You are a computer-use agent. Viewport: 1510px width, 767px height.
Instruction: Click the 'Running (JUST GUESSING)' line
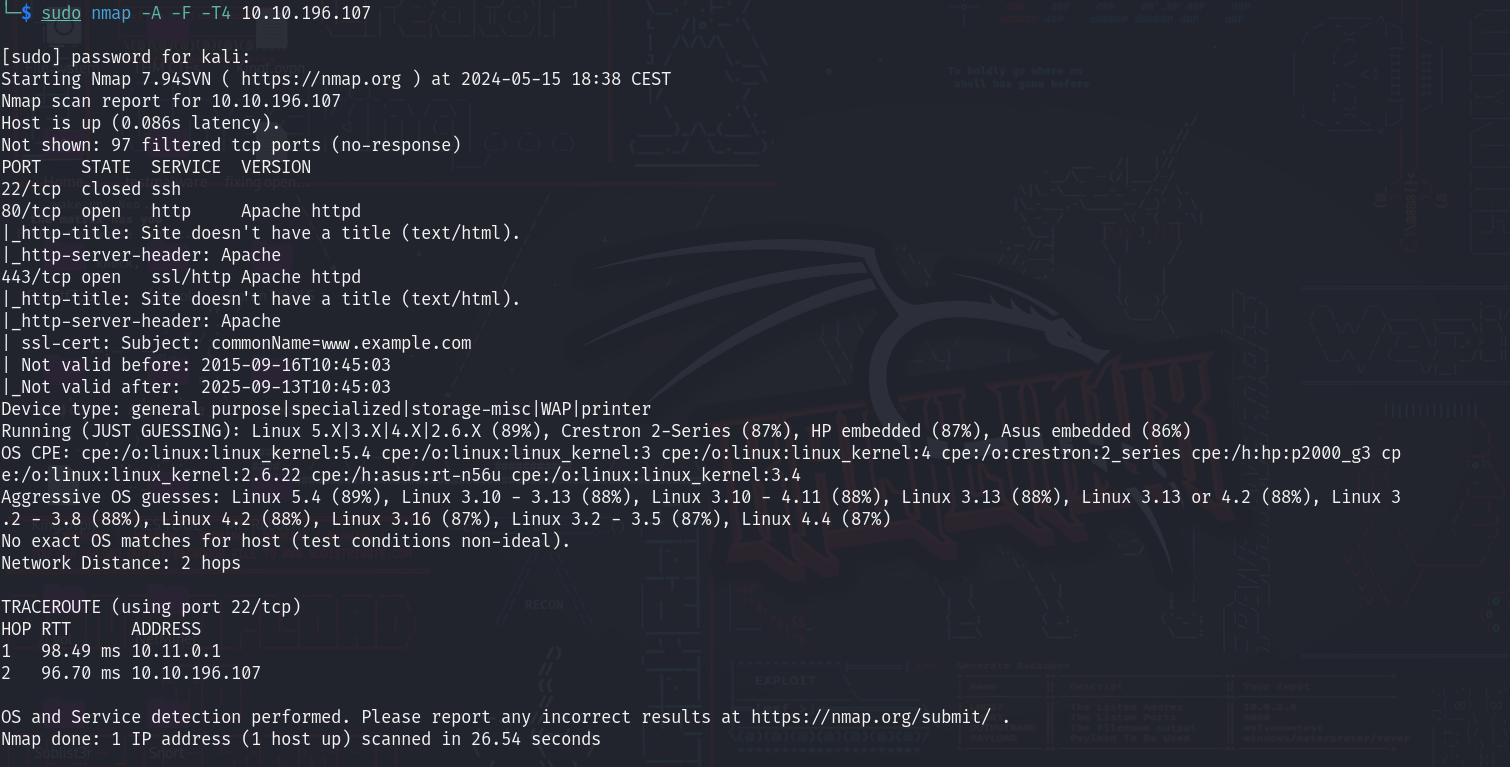click(x=596, y=431)
